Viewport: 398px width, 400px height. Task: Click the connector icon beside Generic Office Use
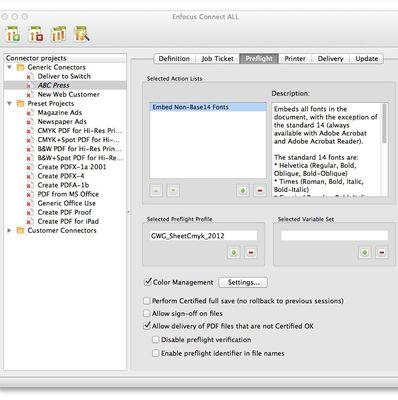point(30,203)
